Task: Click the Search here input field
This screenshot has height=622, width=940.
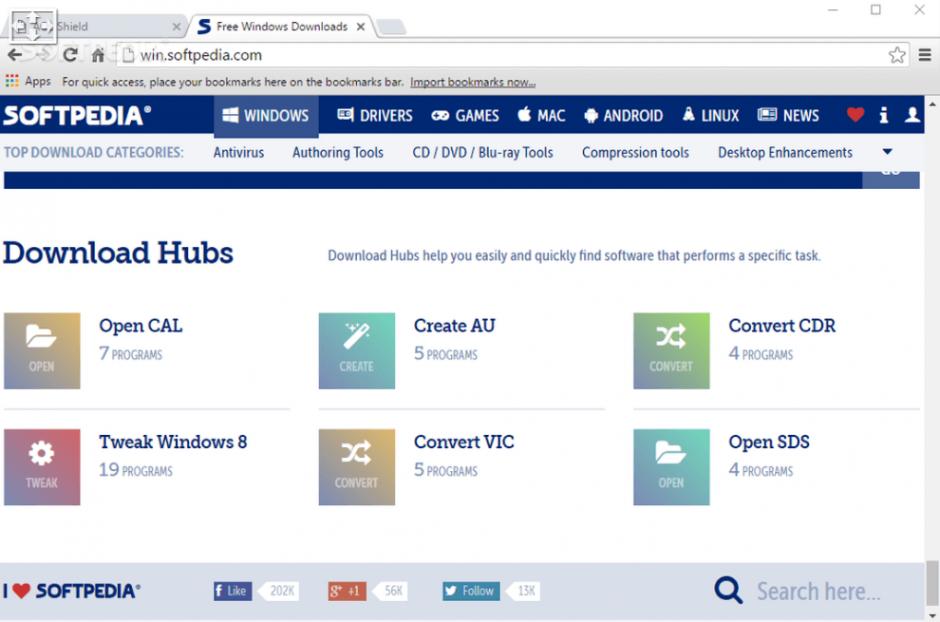Action: (819, 591)
